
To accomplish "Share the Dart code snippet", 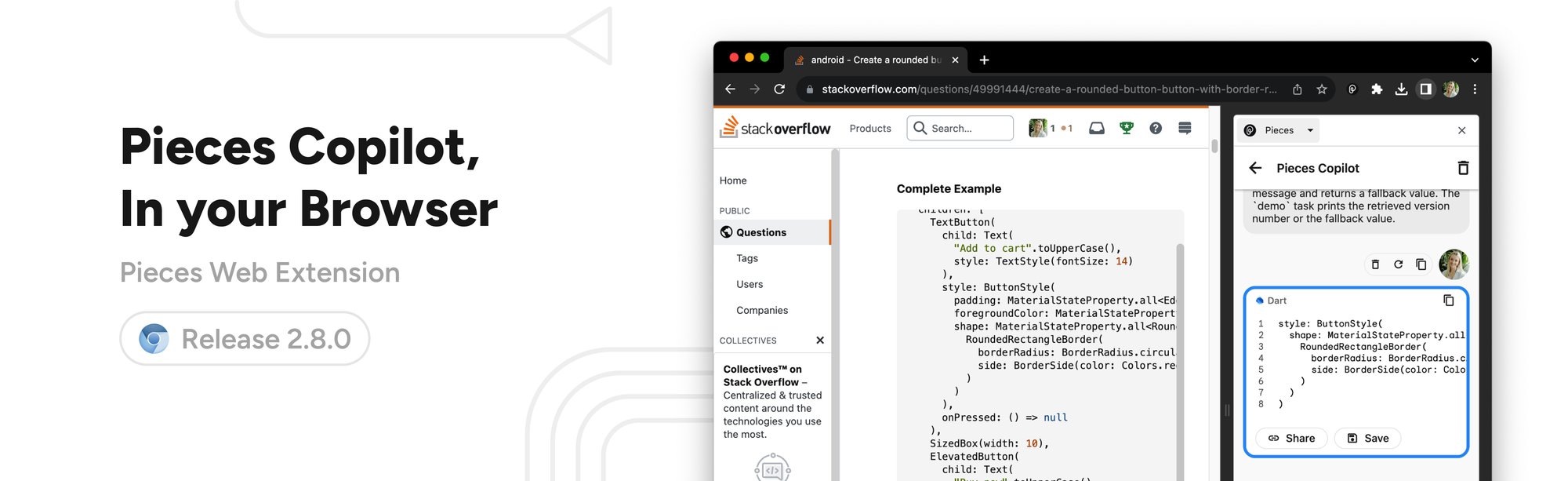I will 1292,438.
